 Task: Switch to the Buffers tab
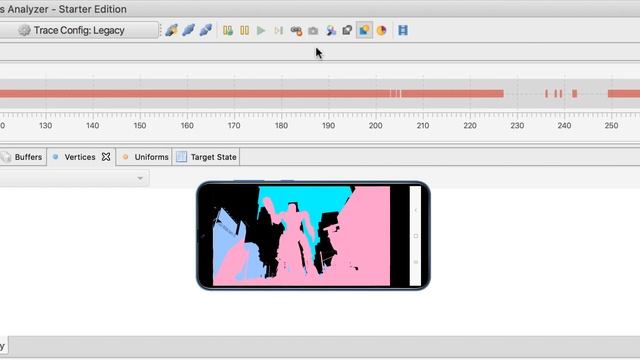[x=23, y=157]
